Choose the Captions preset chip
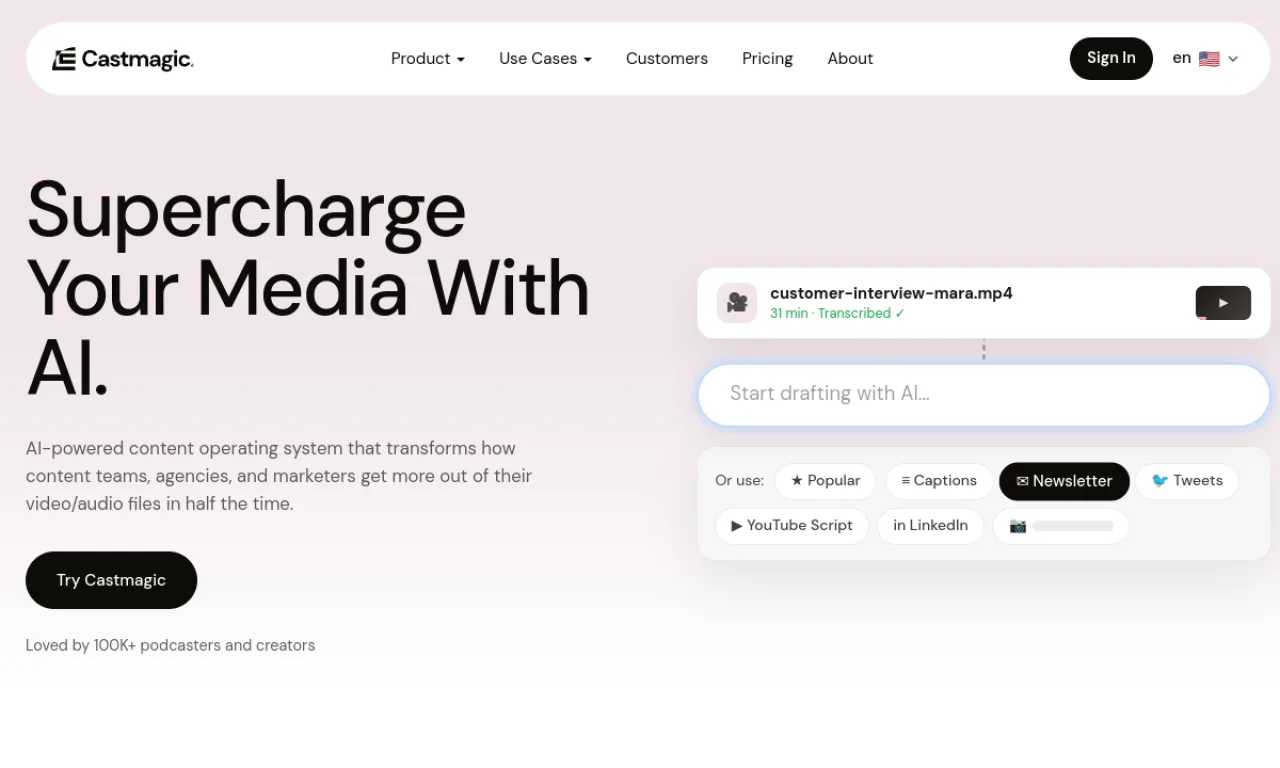Screen dimensions: 1280x768 pos(939,481)
